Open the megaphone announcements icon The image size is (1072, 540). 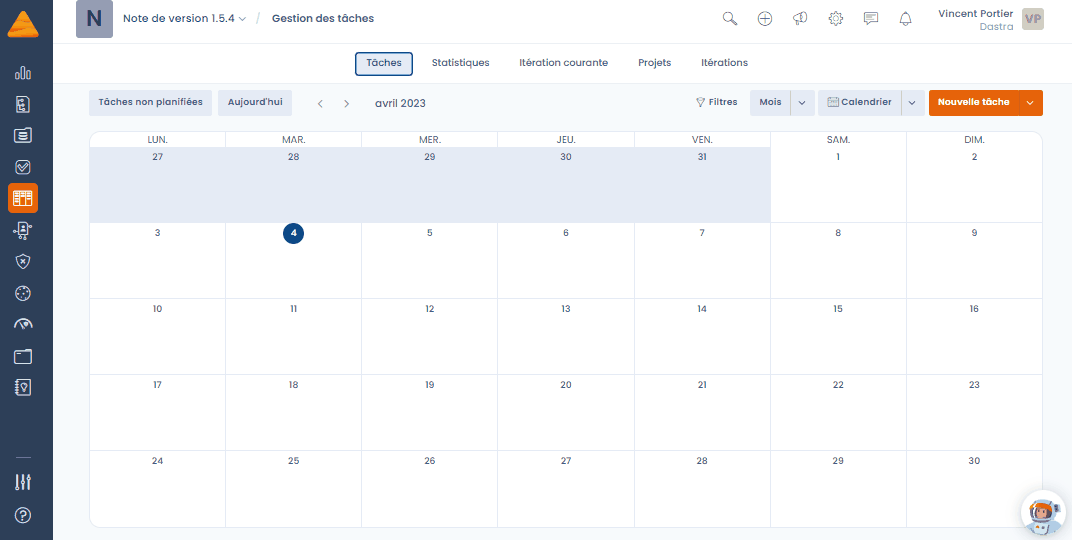tap(800, 19)
